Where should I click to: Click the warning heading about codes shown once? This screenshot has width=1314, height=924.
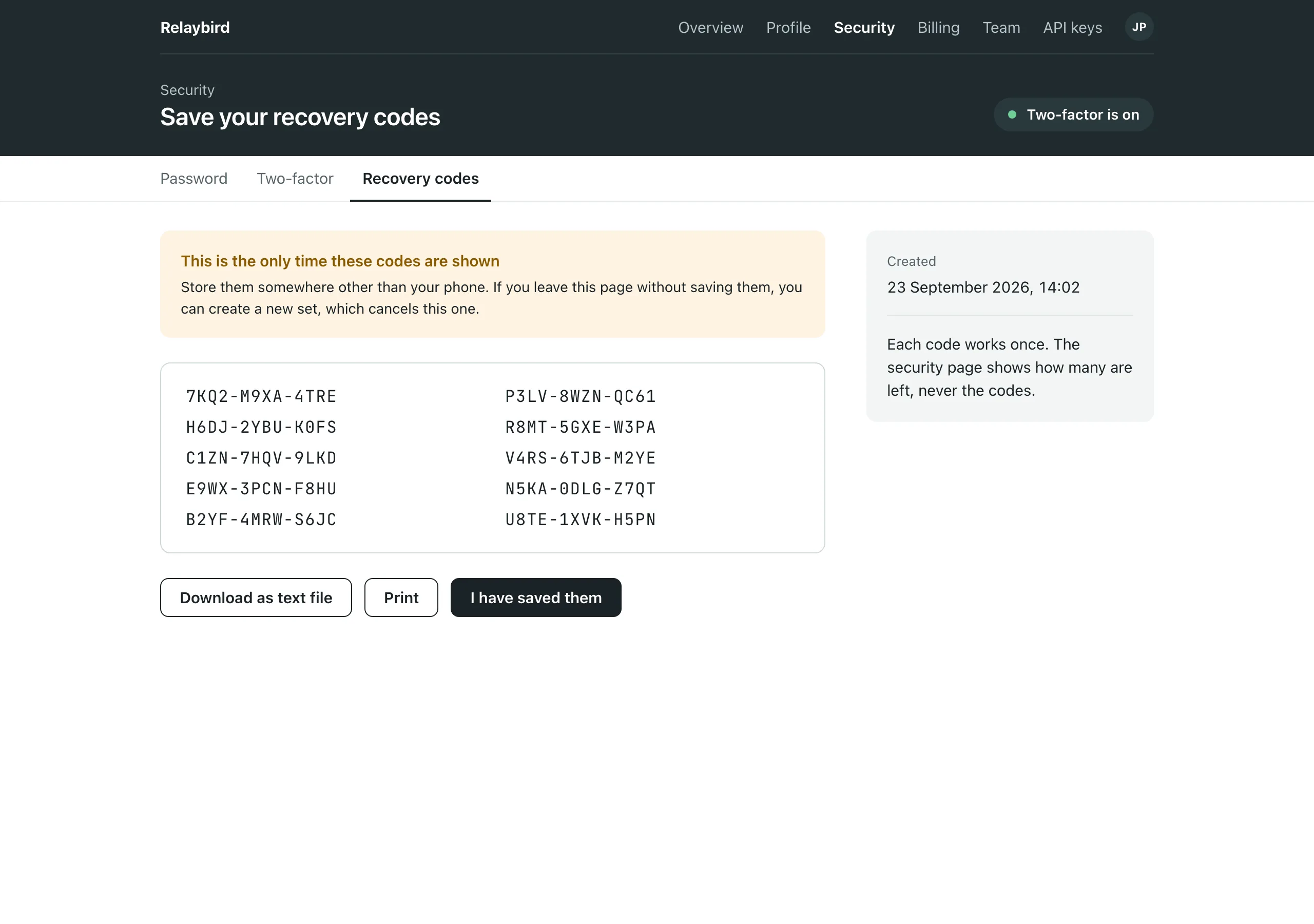tap(340, 261)
